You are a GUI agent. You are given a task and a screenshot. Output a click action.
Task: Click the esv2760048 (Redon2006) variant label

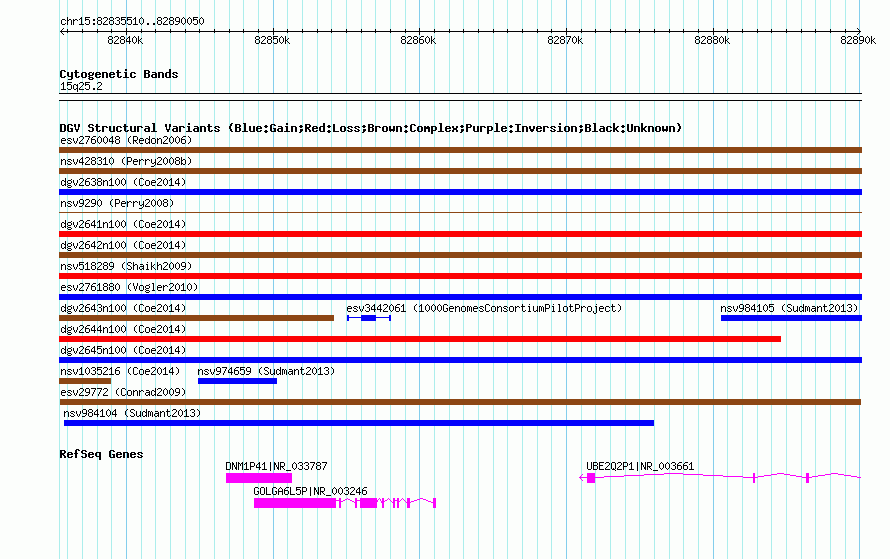tap(126, 140)
